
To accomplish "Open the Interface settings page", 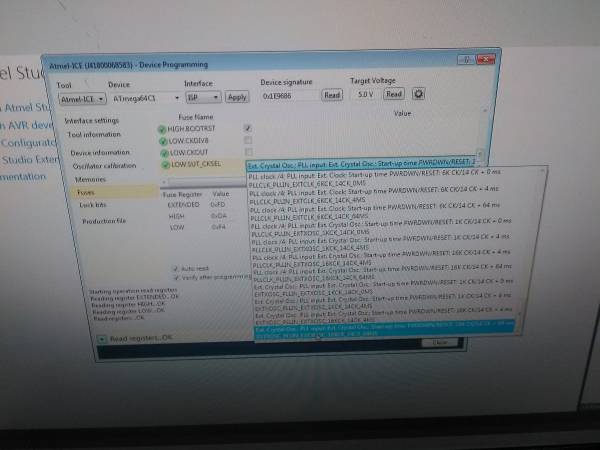I will [x=92, y=121].
